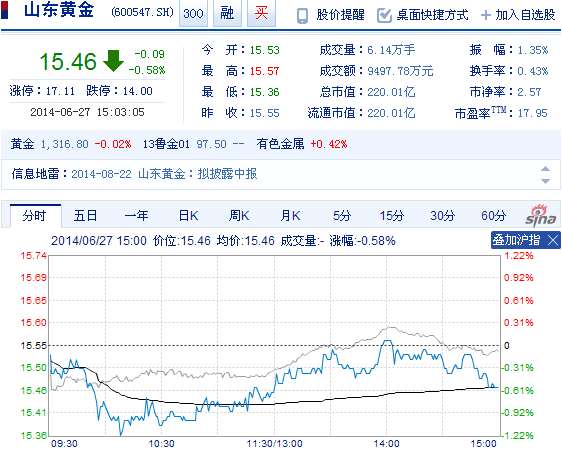Switch to the 15分 chart tab
The height and width of the screenshot is (451, 562).
(x=391, y=216)
